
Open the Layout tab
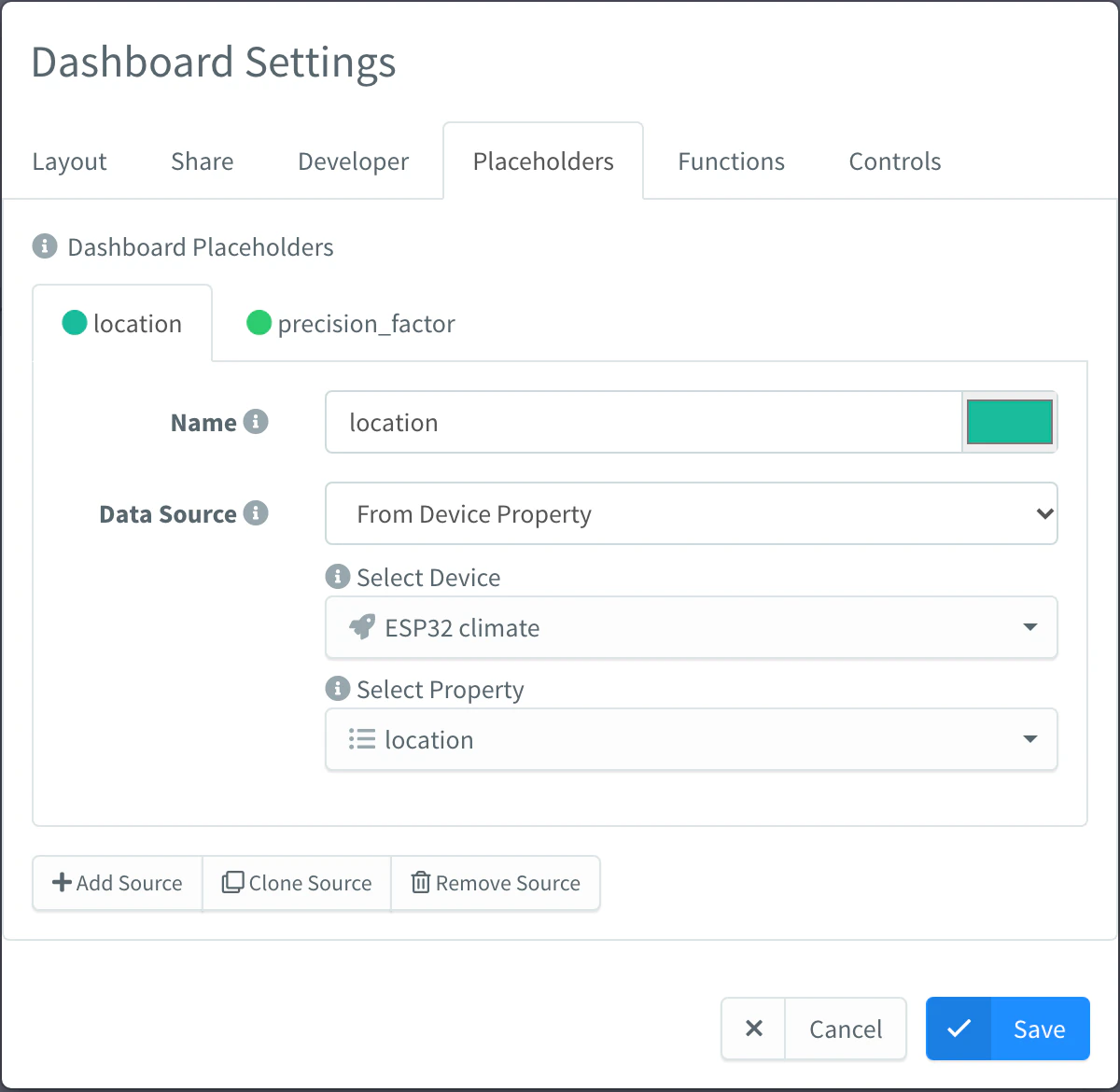pyautogui.click(x=70, y=161)
